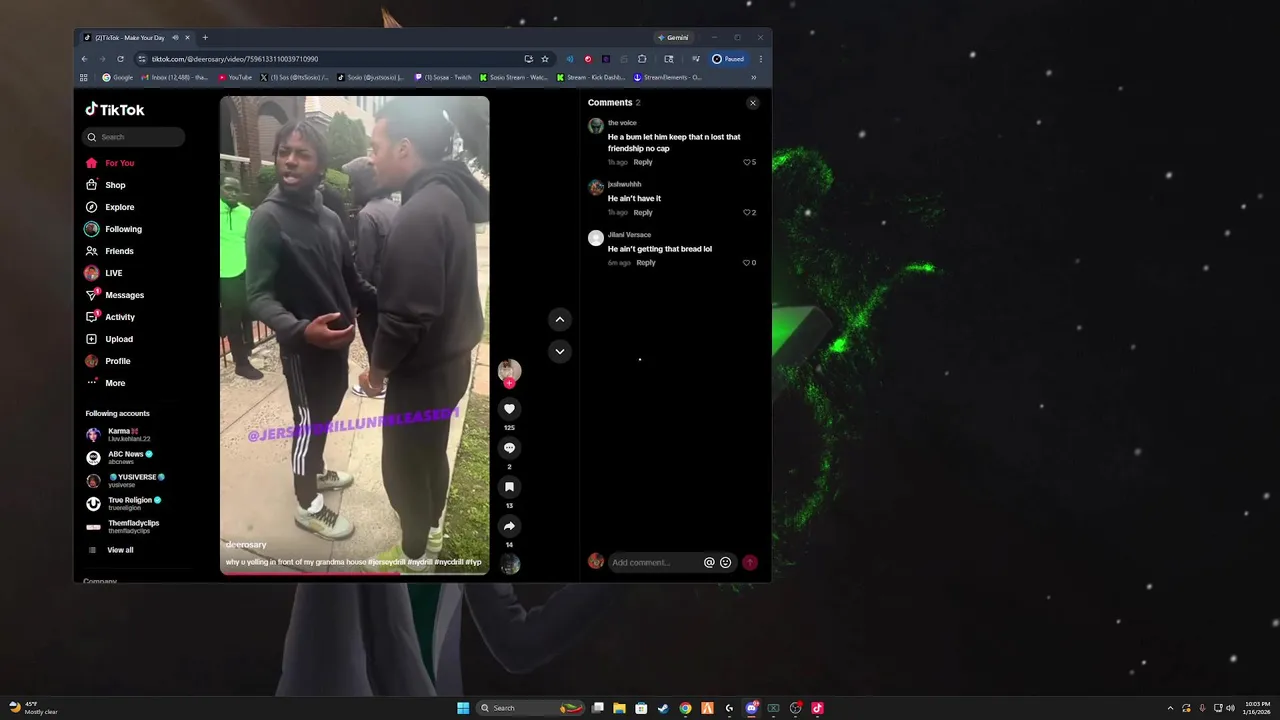Image resolution: width=1280 pixels, height=720 pixels.
Task: Expand the View all following accounts
Action: (x=110, y=550)
